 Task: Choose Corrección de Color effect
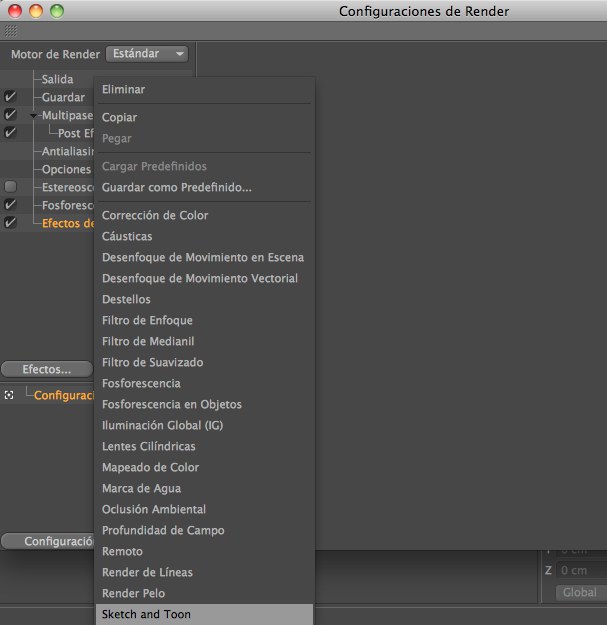point(155,215)
